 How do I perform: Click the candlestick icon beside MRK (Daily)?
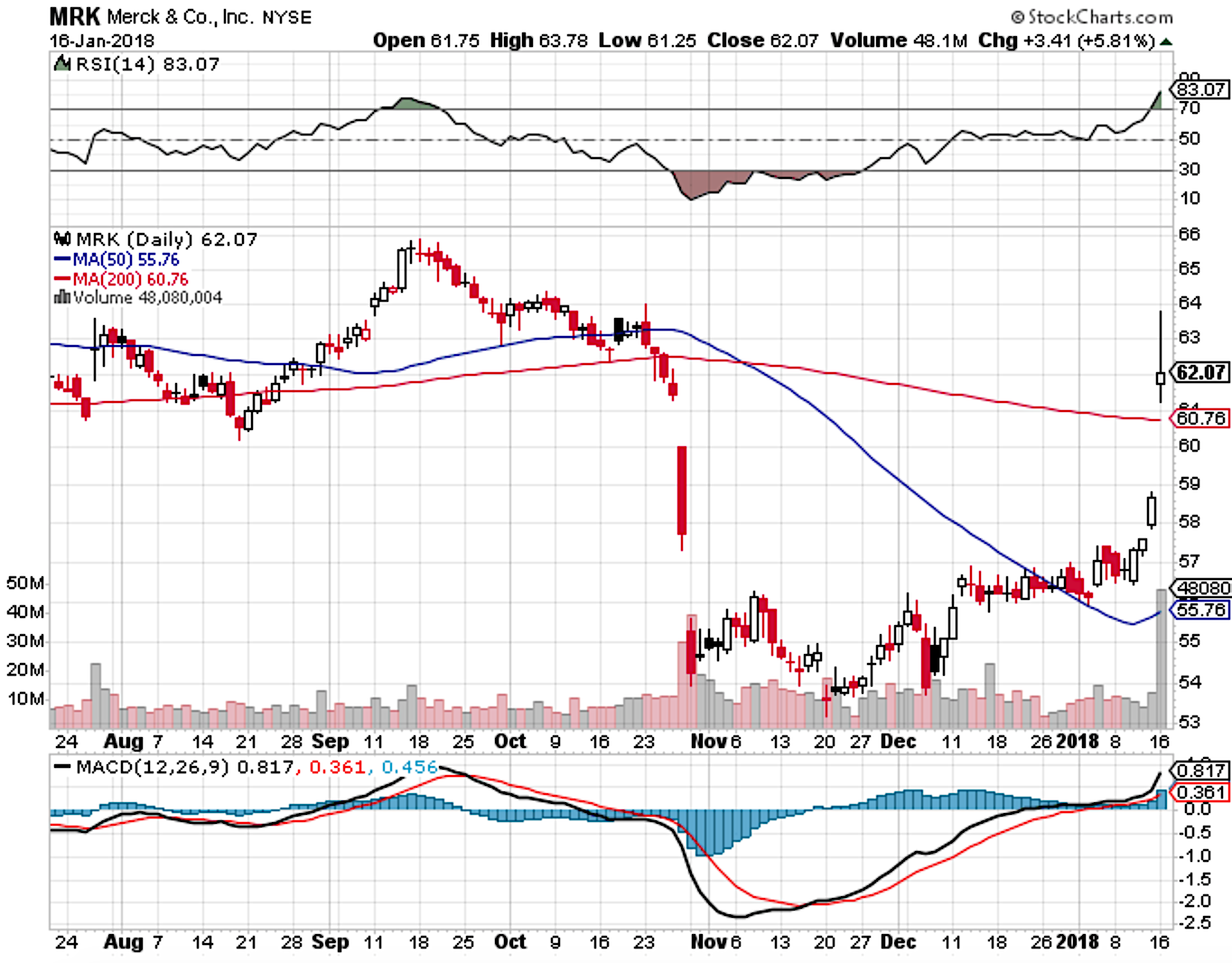pyautogui.click(x=62, y=239)
